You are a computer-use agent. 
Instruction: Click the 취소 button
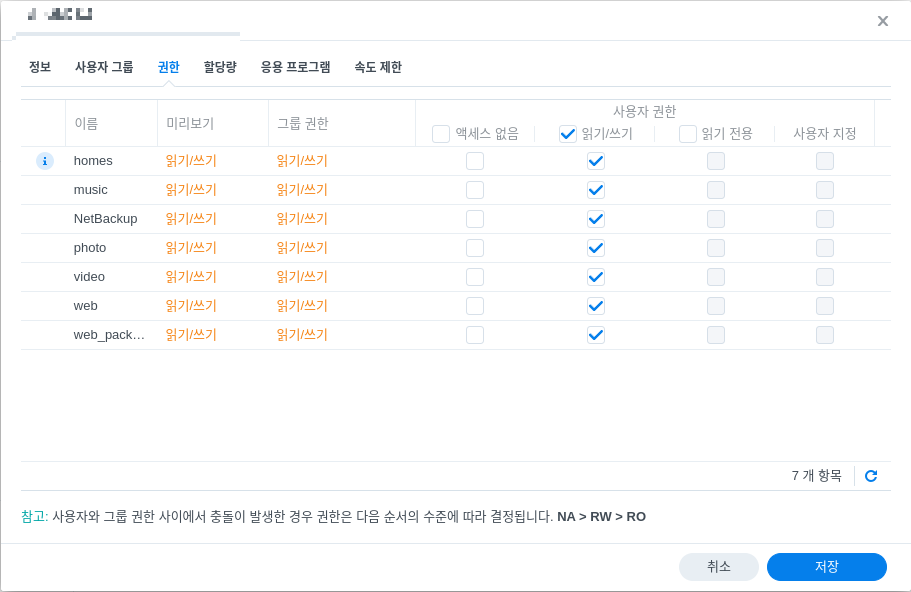[719, 566]
